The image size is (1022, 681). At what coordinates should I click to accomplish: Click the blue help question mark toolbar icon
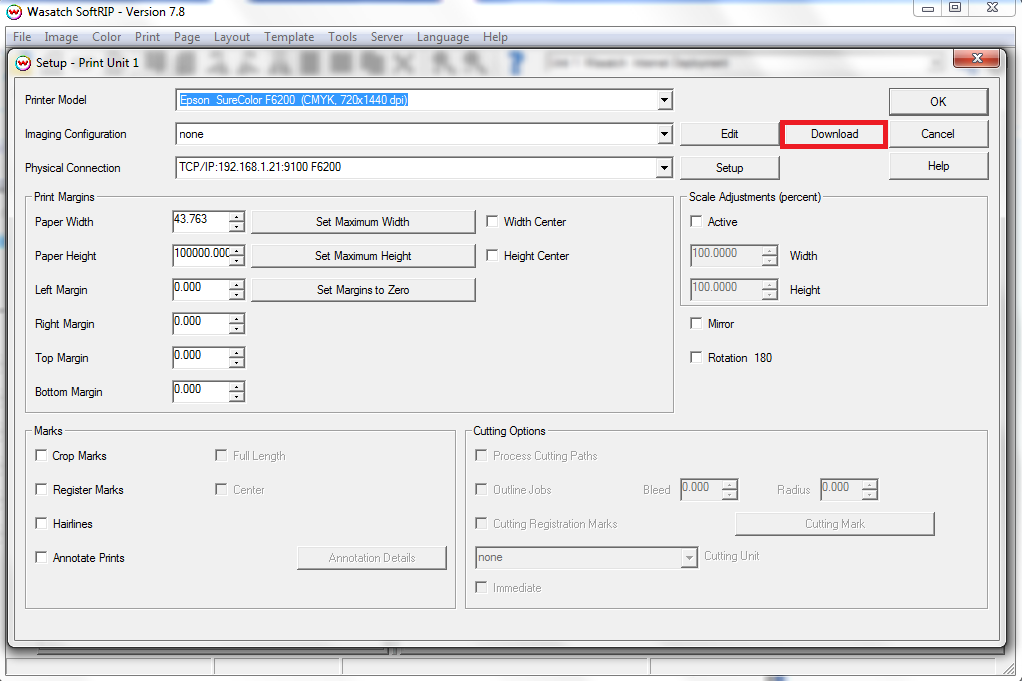coord(516,63)
